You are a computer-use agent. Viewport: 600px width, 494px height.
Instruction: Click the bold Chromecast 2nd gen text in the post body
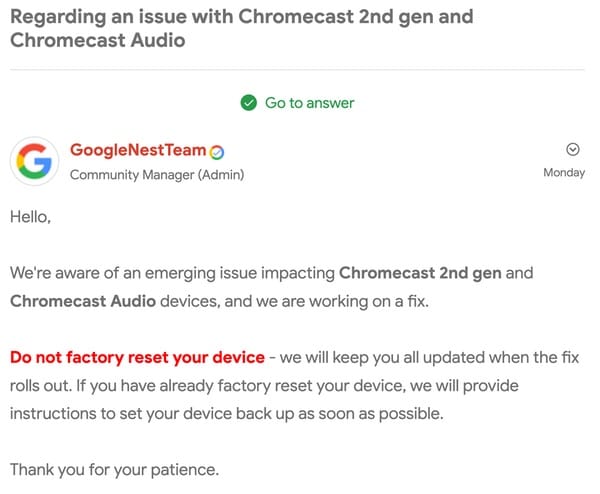[420, 273]
